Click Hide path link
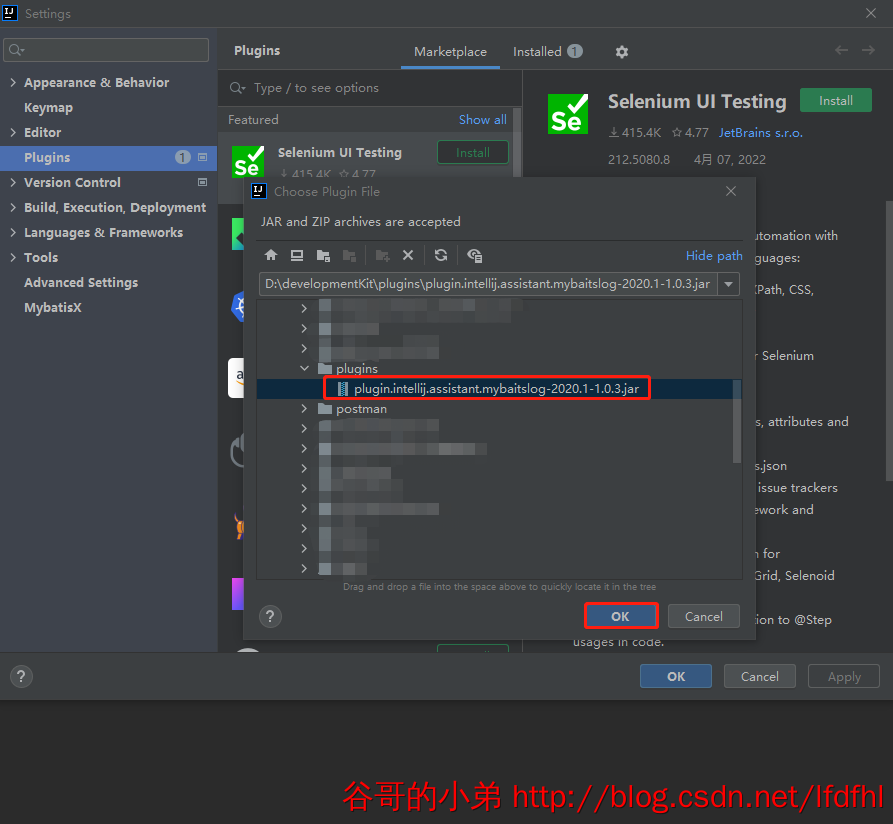The image size is (893, 824). click(x=714, y=256)
